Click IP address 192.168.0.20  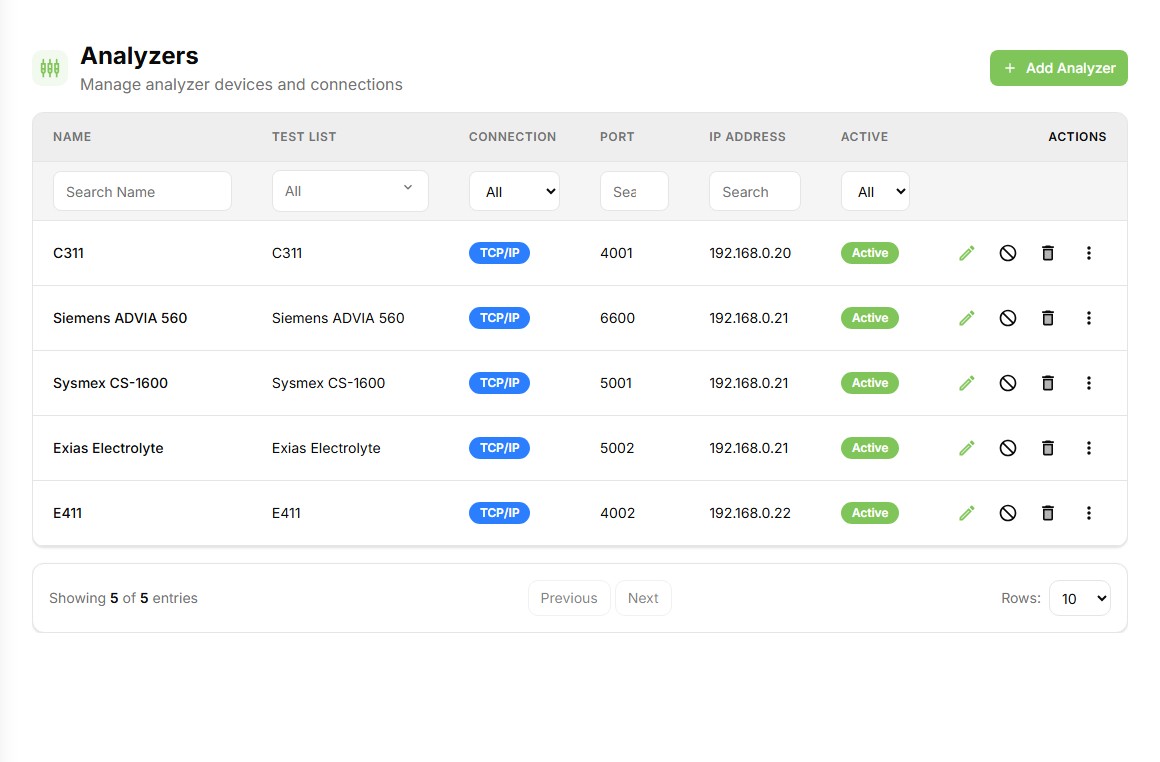point(750,253)
